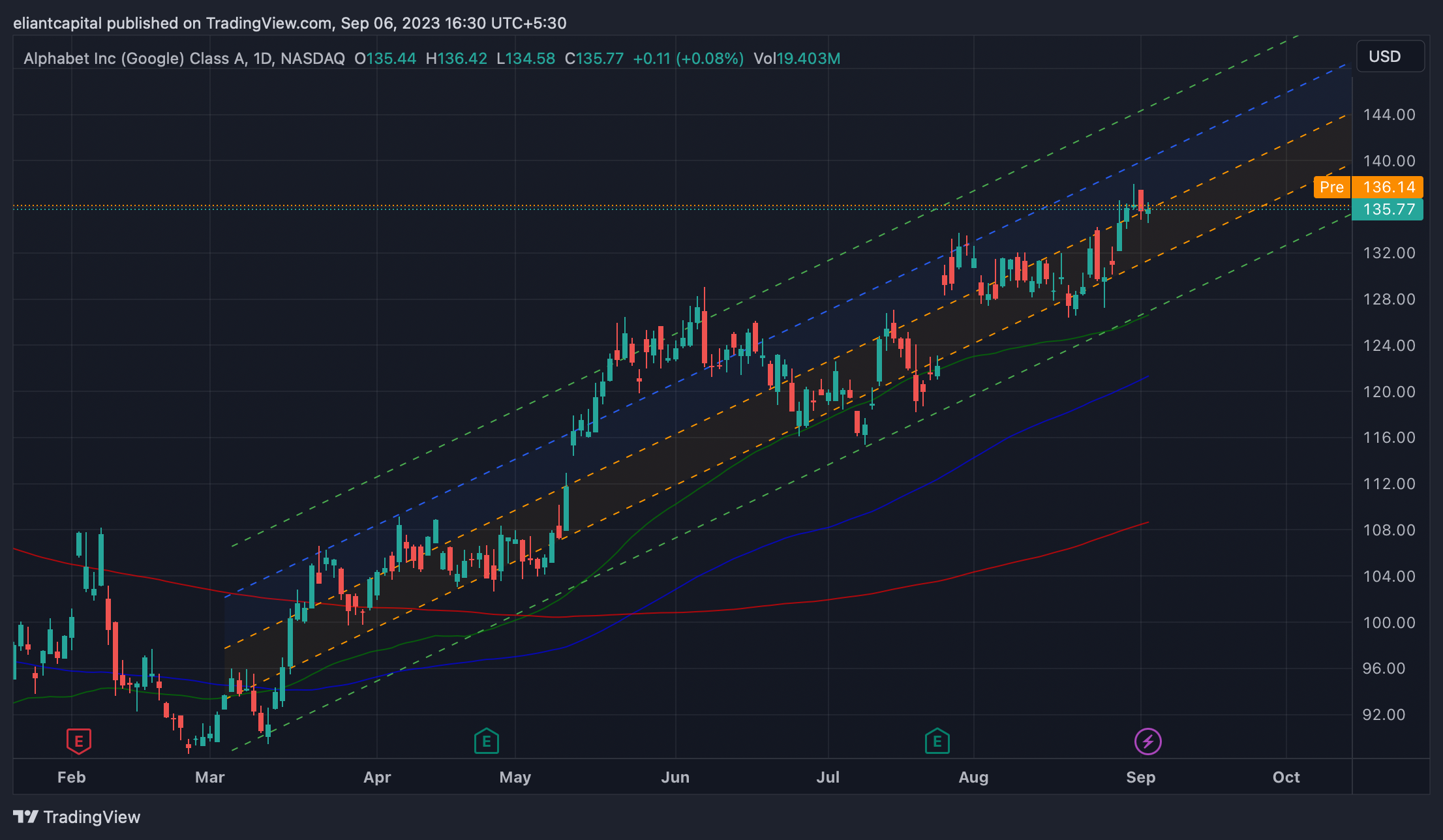Click the 92.00 price axis label

tap(1384, 715)
